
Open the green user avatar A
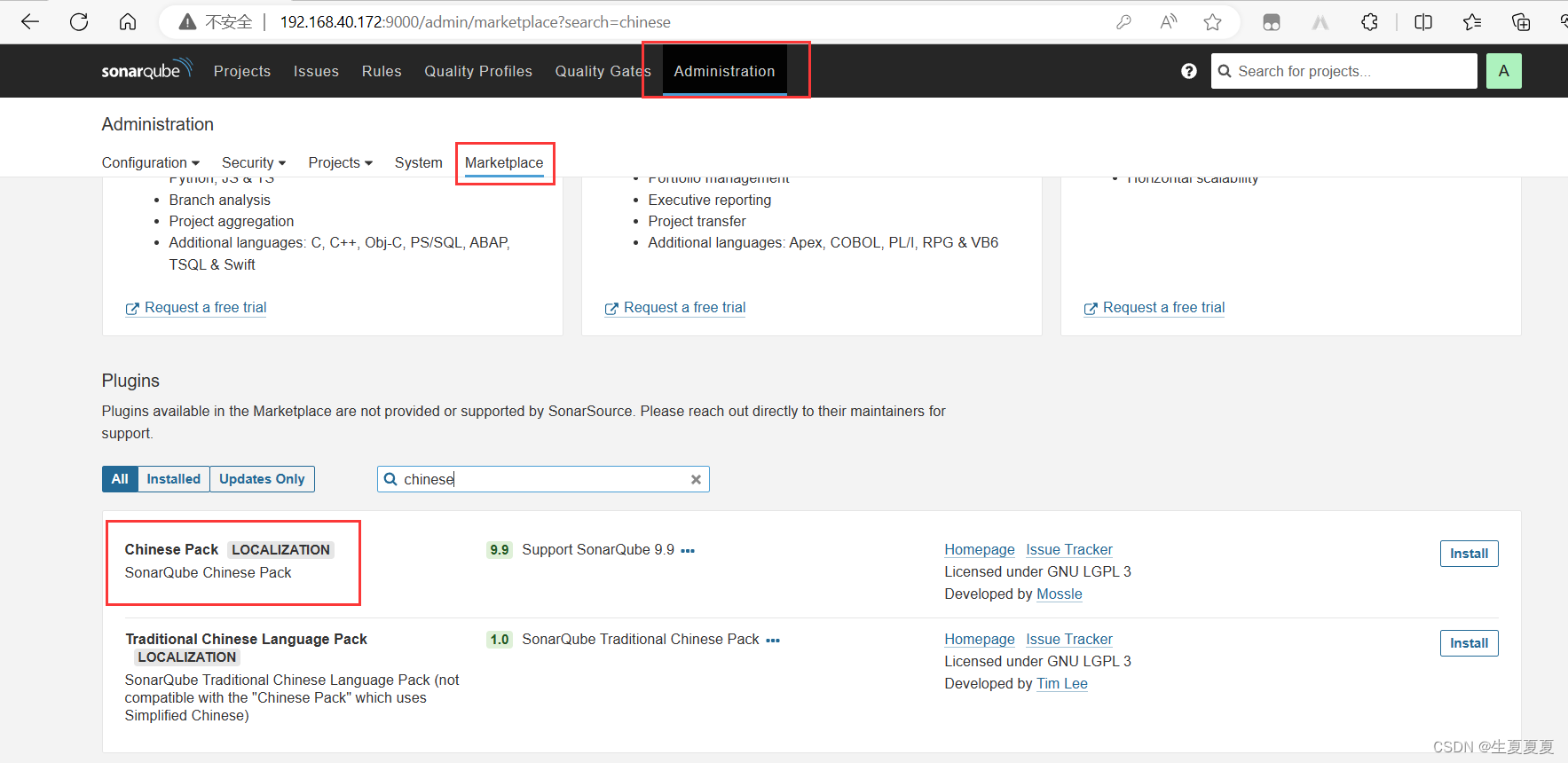tap(1504, 71)
